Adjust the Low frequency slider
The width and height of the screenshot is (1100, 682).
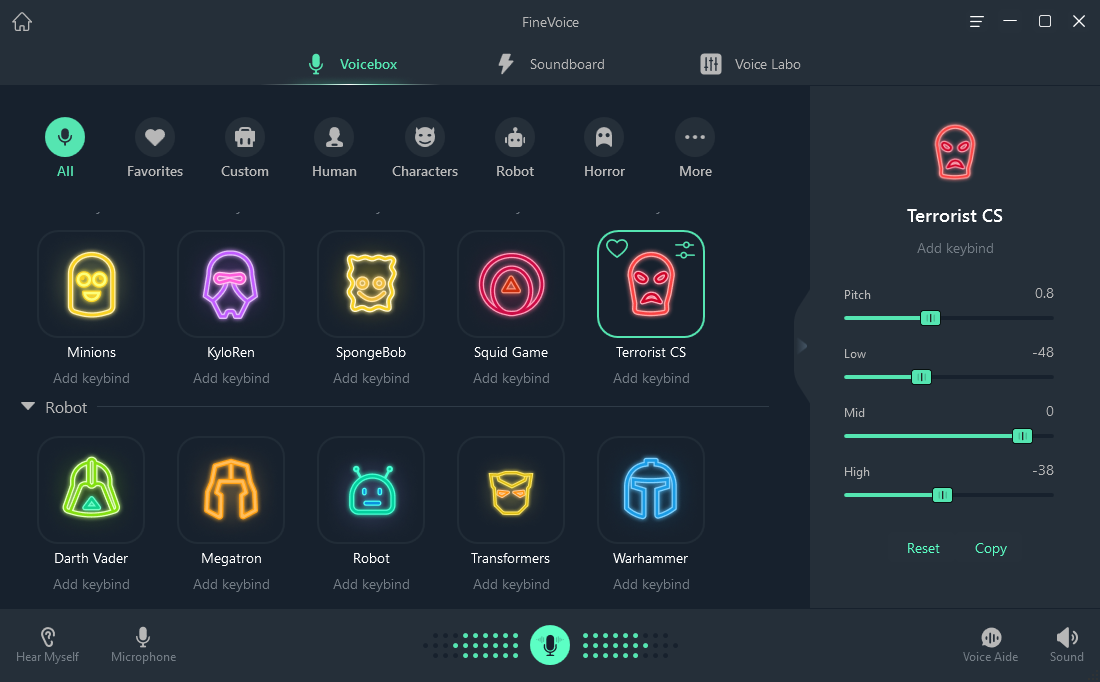[x=921, y=377]
